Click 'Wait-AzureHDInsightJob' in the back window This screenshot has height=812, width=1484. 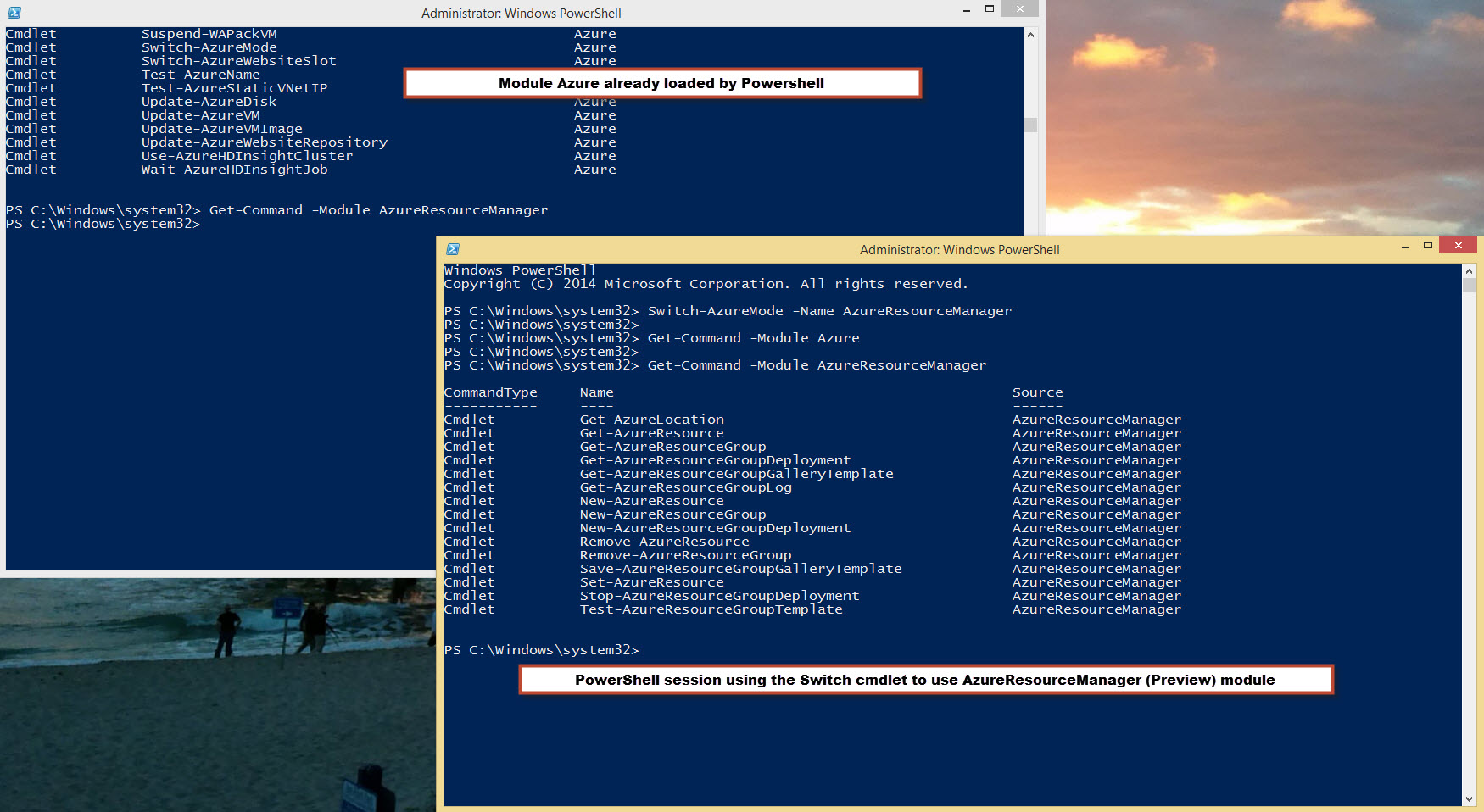pyautogui.click(x=235, y=170)
